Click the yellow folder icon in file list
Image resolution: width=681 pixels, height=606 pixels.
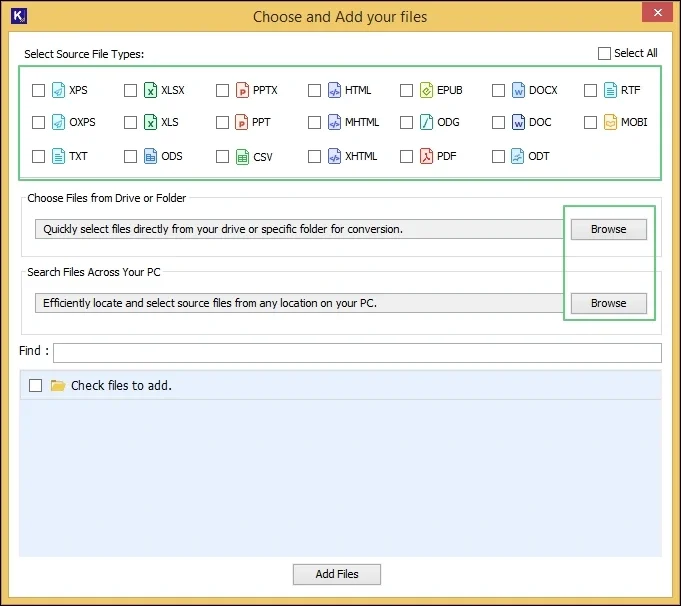click(x=58, y=385)
